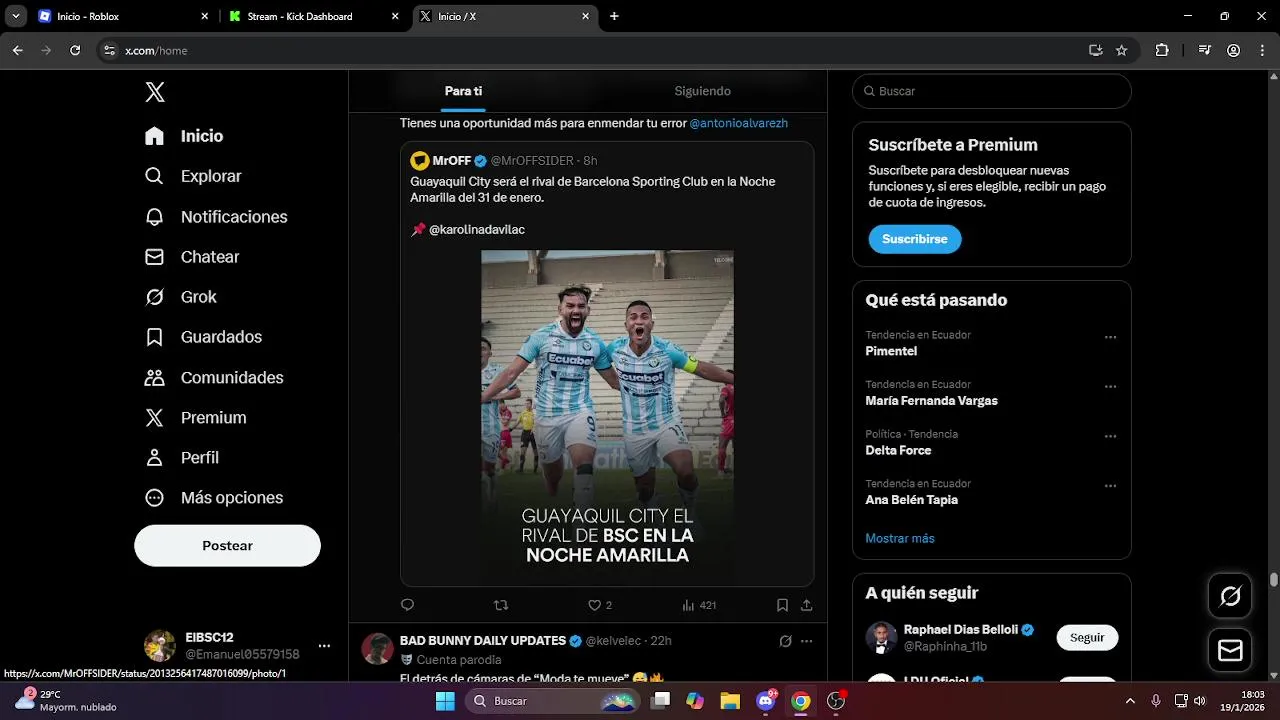Open @antonioalvarezh mention link
Screen dimensions: 1280x720
coord(739,123)
